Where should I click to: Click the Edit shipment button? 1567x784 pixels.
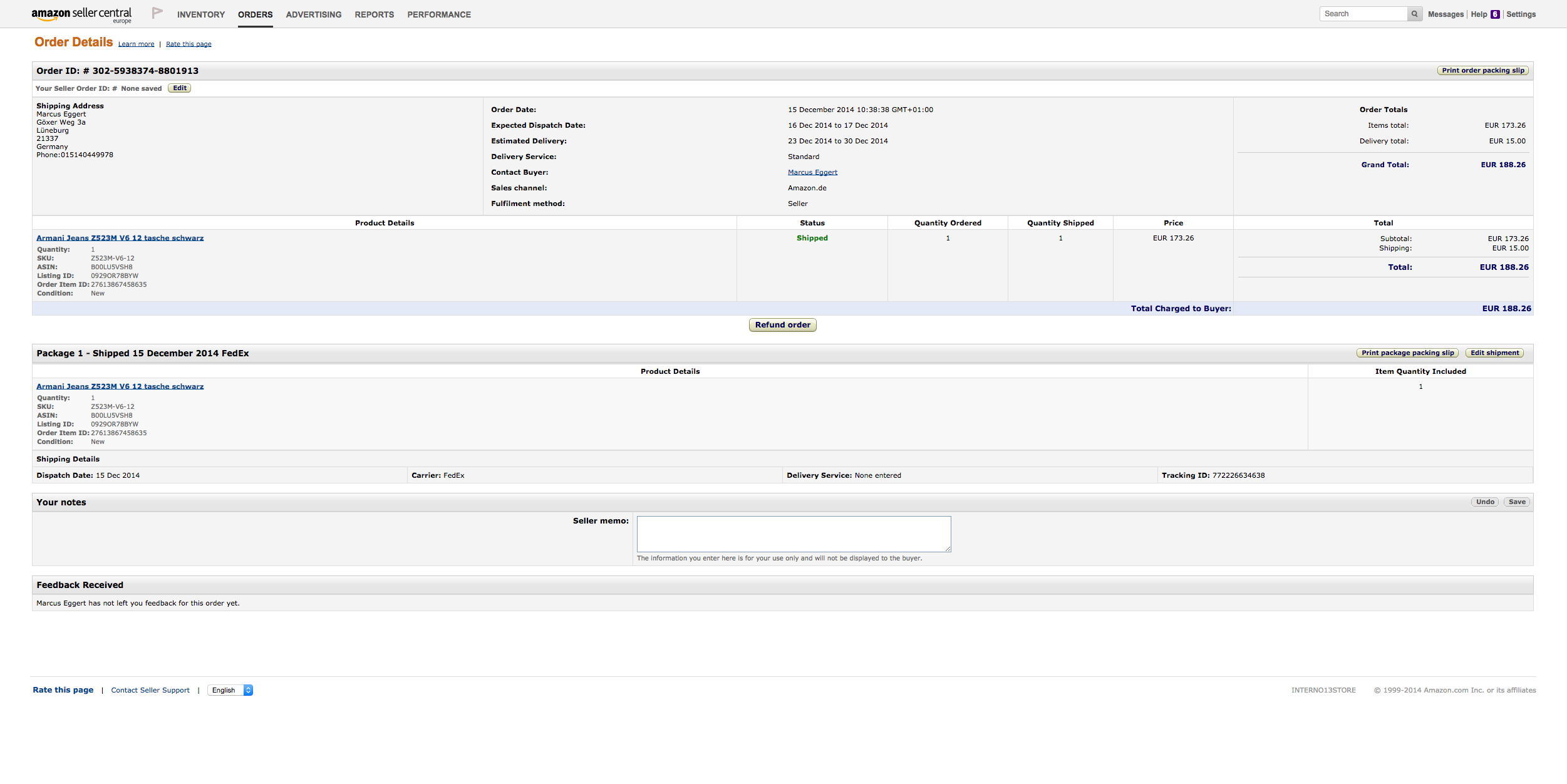coord(1494,353)
